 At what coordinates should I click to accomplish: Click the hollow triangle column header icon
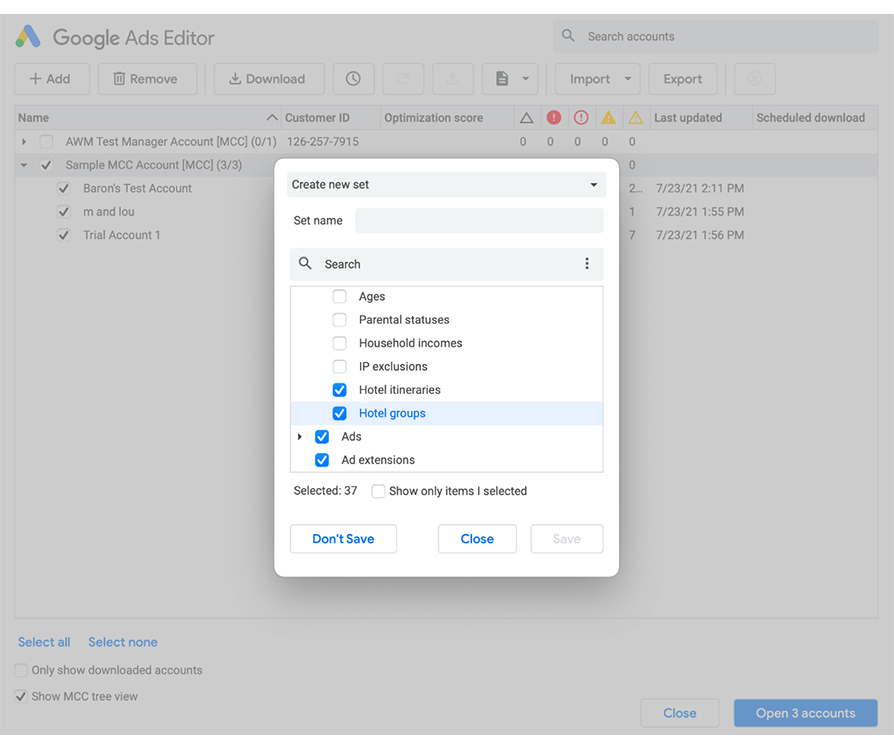point(526,118)
